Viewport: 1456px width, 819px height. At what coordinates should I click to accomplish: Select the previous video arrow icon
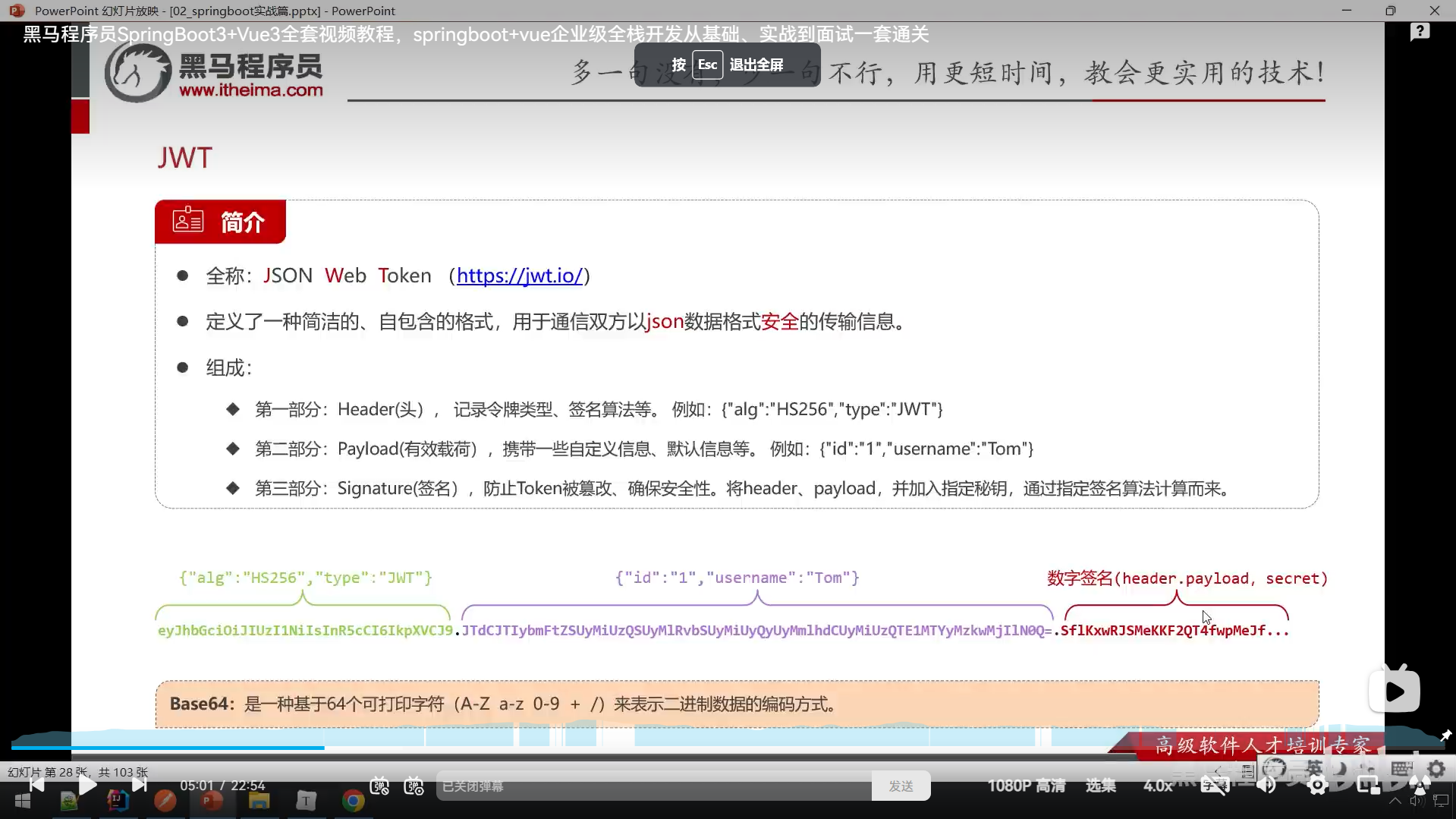38,785
